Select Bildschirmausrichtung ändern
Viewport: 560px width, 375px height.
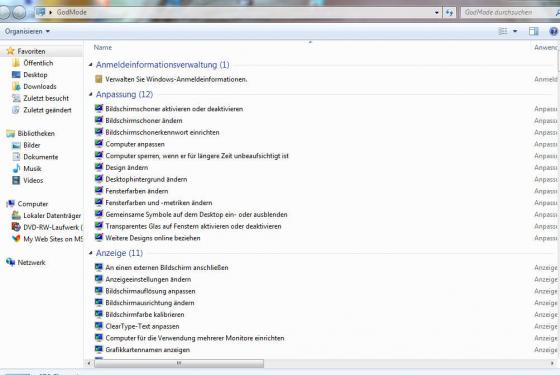[150, 303]
